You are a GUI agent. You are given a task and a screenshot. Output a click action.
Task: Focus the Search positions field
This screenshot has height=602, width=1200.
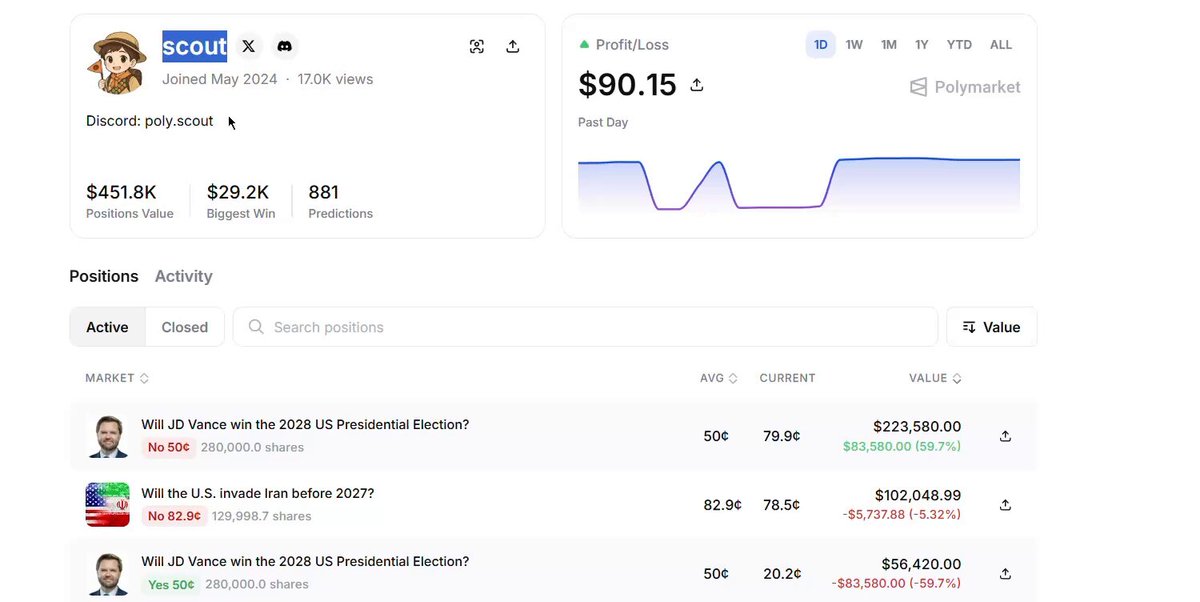click(585, 327)
